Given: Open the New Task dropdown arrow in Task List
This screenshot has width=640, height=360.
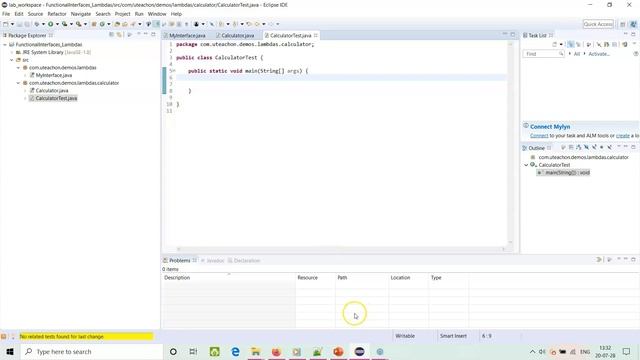Looking at the screenshot, I should [561, 44].
